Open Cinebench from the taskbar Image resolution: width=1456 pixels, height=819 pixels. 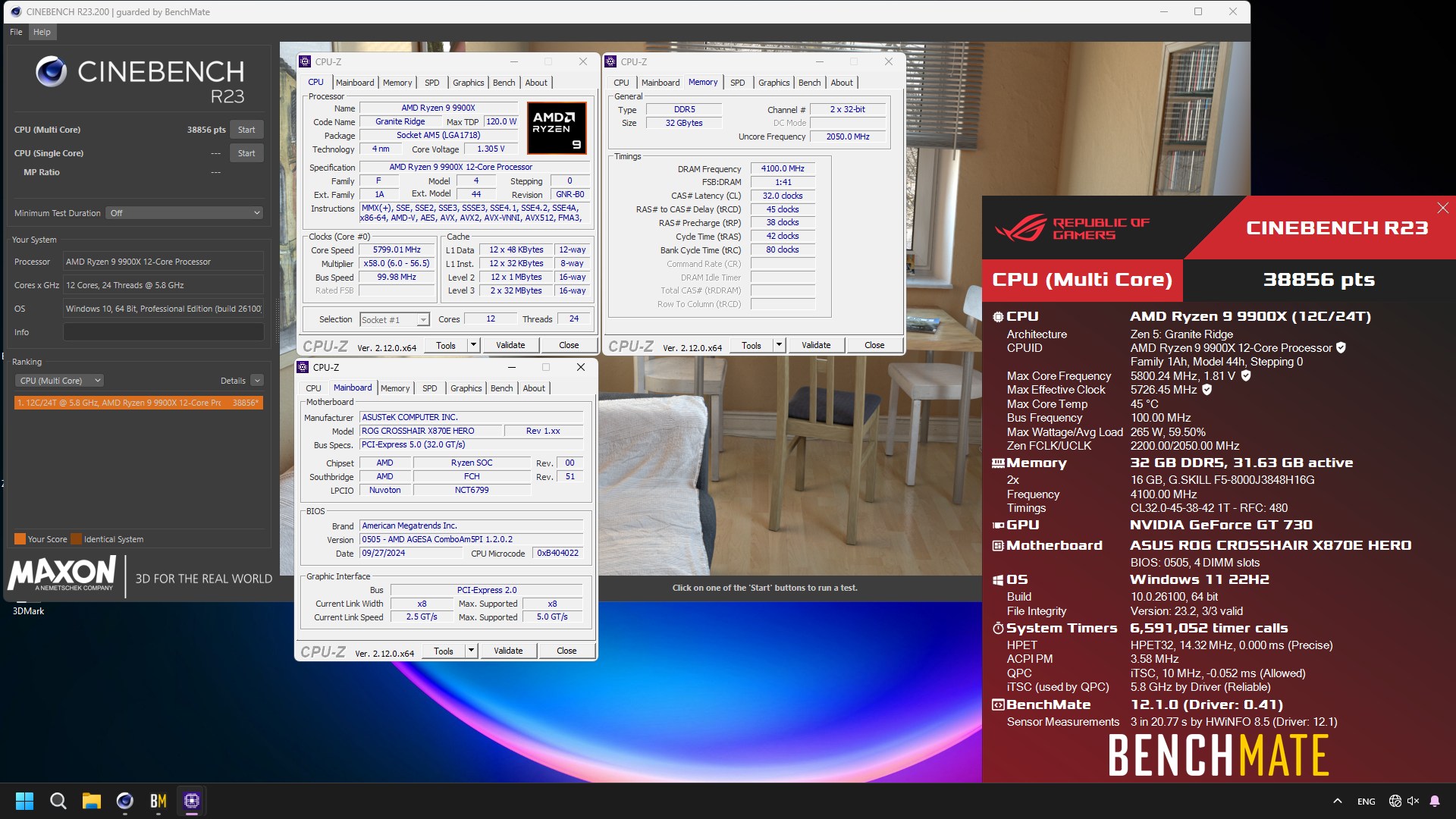coord(125,801)
